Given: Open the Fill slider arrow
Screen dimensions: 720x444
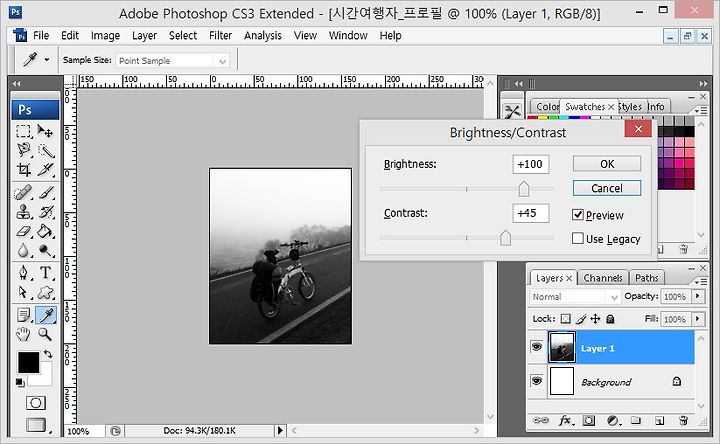Looking at the screenshot, I should coord(698,318).
